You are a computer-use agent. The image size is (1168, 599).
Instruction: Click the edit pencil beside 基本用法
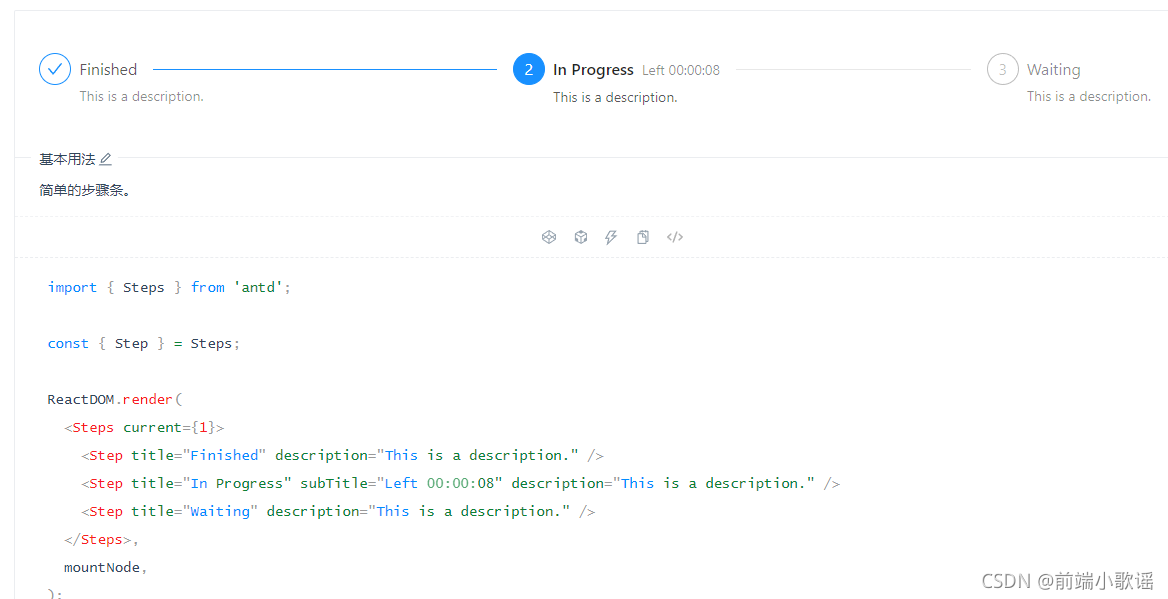(106, 158)
